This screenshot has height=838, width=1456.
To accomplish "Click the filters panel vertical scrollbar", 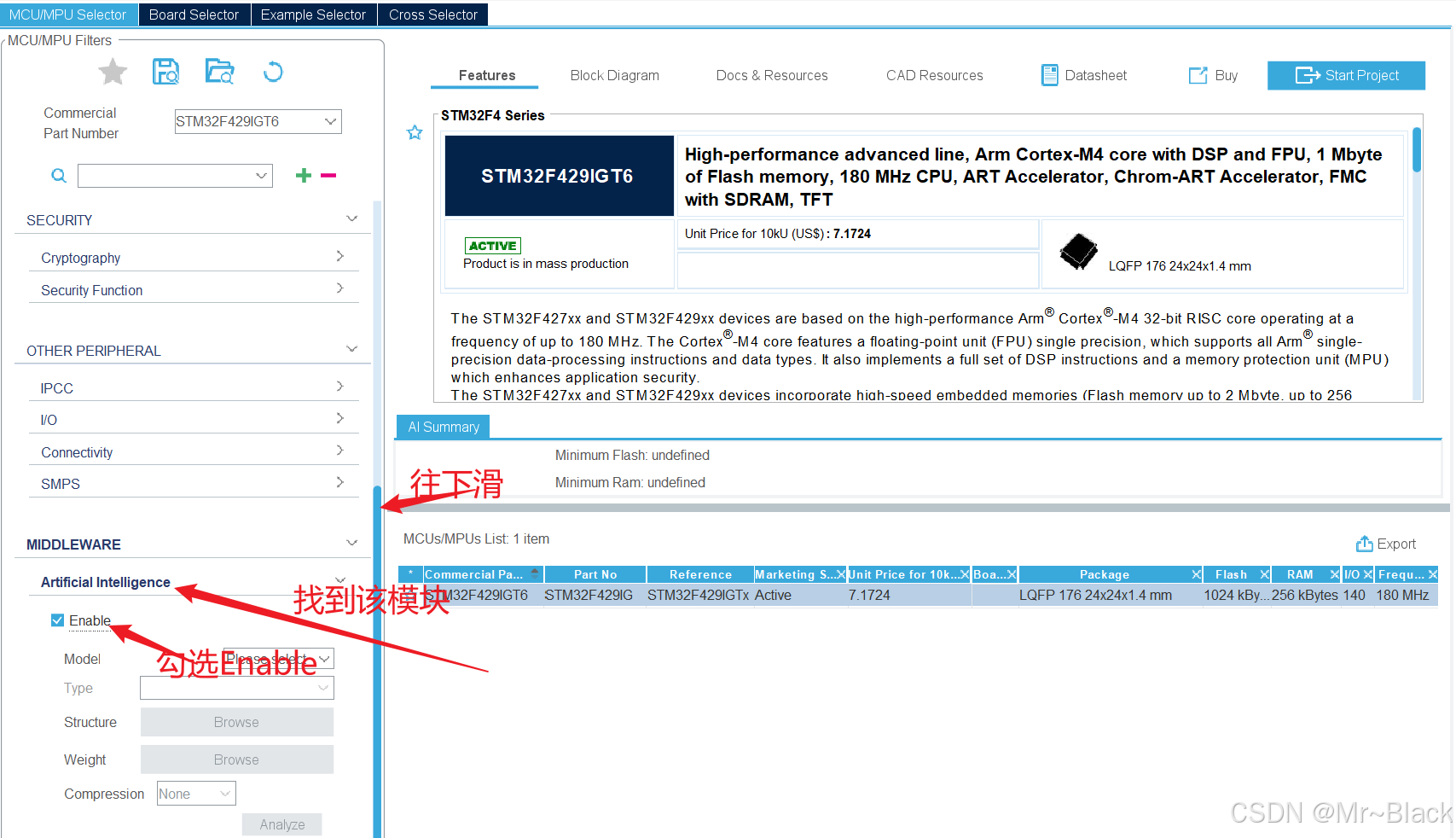I will pos(377,661).
